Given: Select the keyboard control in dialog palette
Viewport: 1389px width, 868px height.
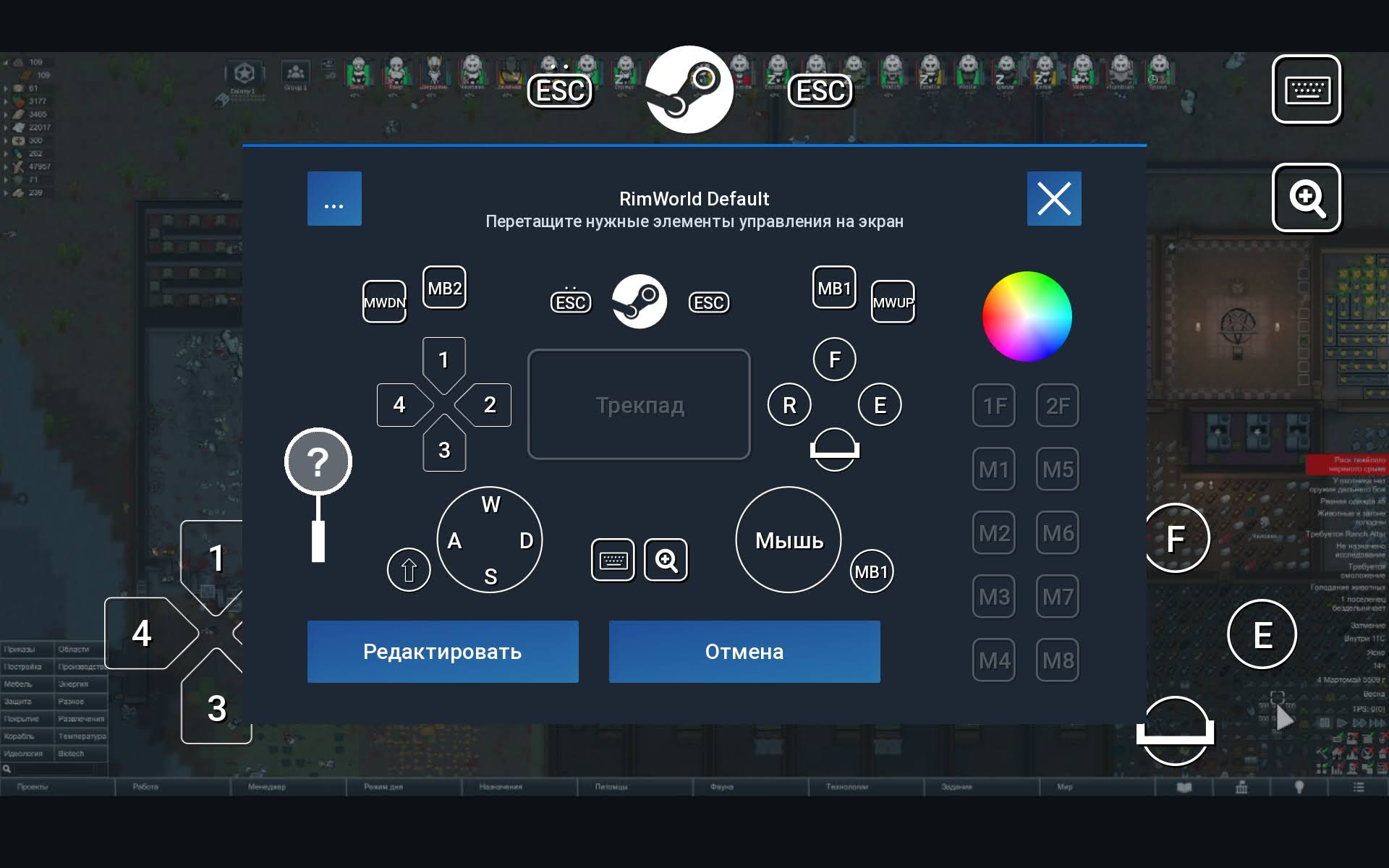Looking at the screenshot, I should [613, 560].
